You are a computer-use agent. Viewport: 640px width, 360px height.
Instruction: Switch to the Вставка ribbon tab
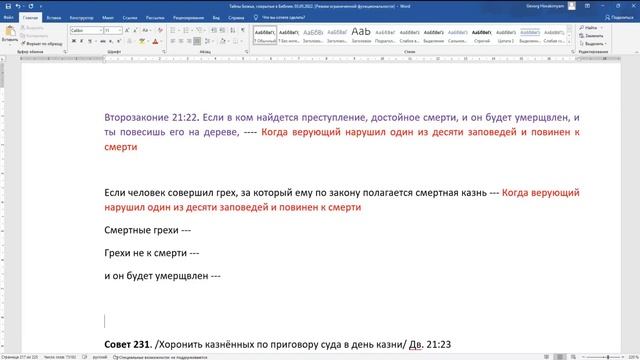[53, 18]
